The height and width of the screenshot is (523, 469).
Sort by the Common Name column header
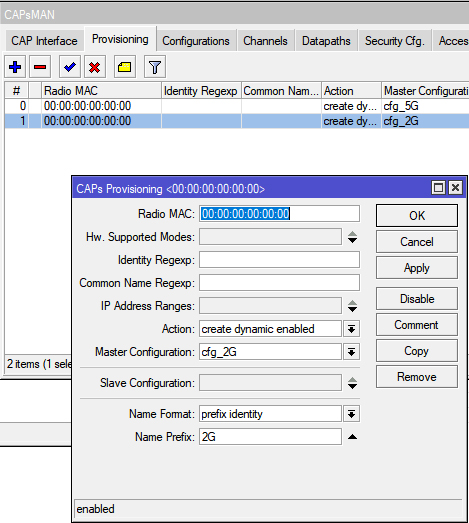tap(281, 91)
